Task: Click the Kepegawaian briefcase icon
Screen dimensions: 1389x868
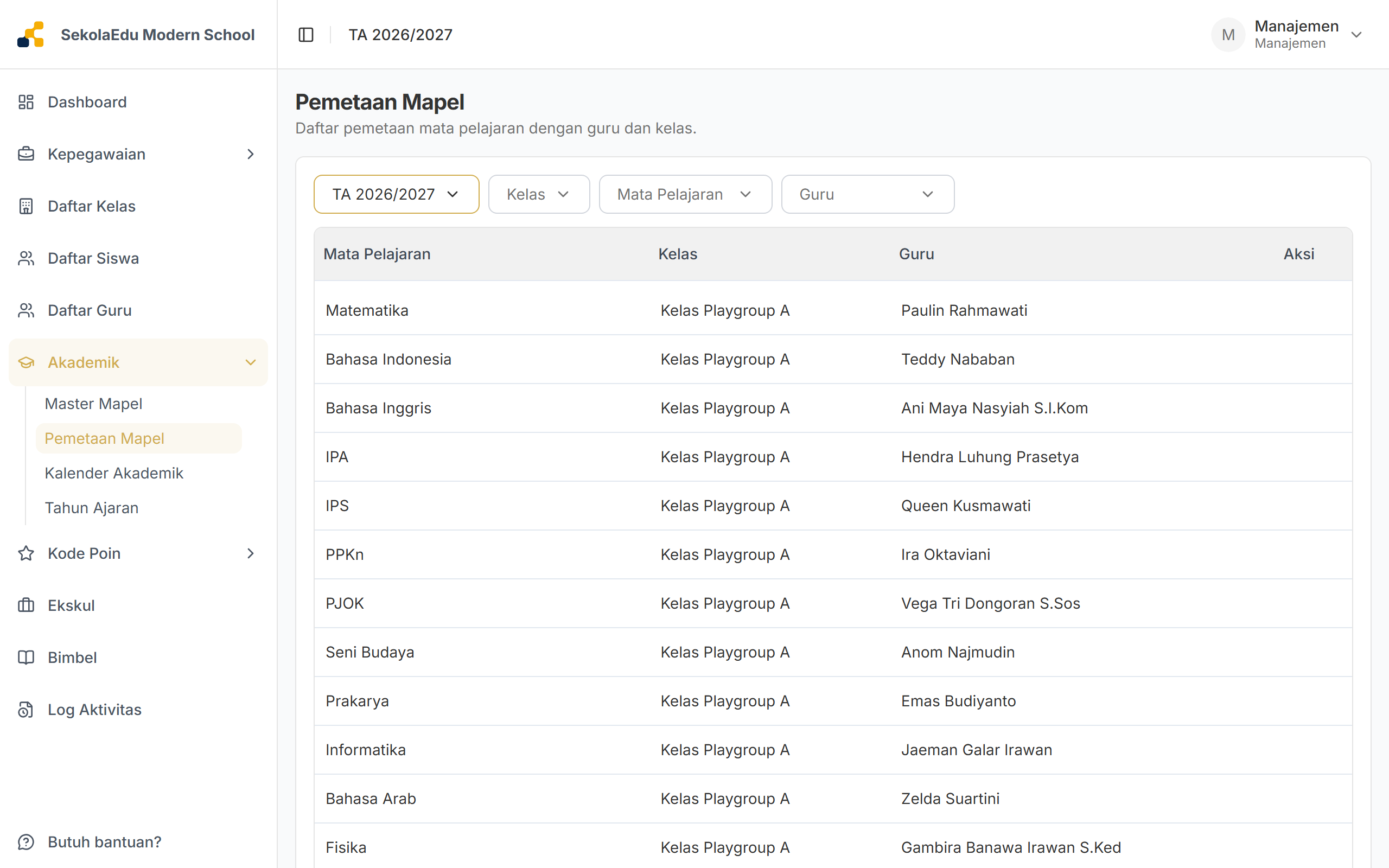Action: point(26,154)
